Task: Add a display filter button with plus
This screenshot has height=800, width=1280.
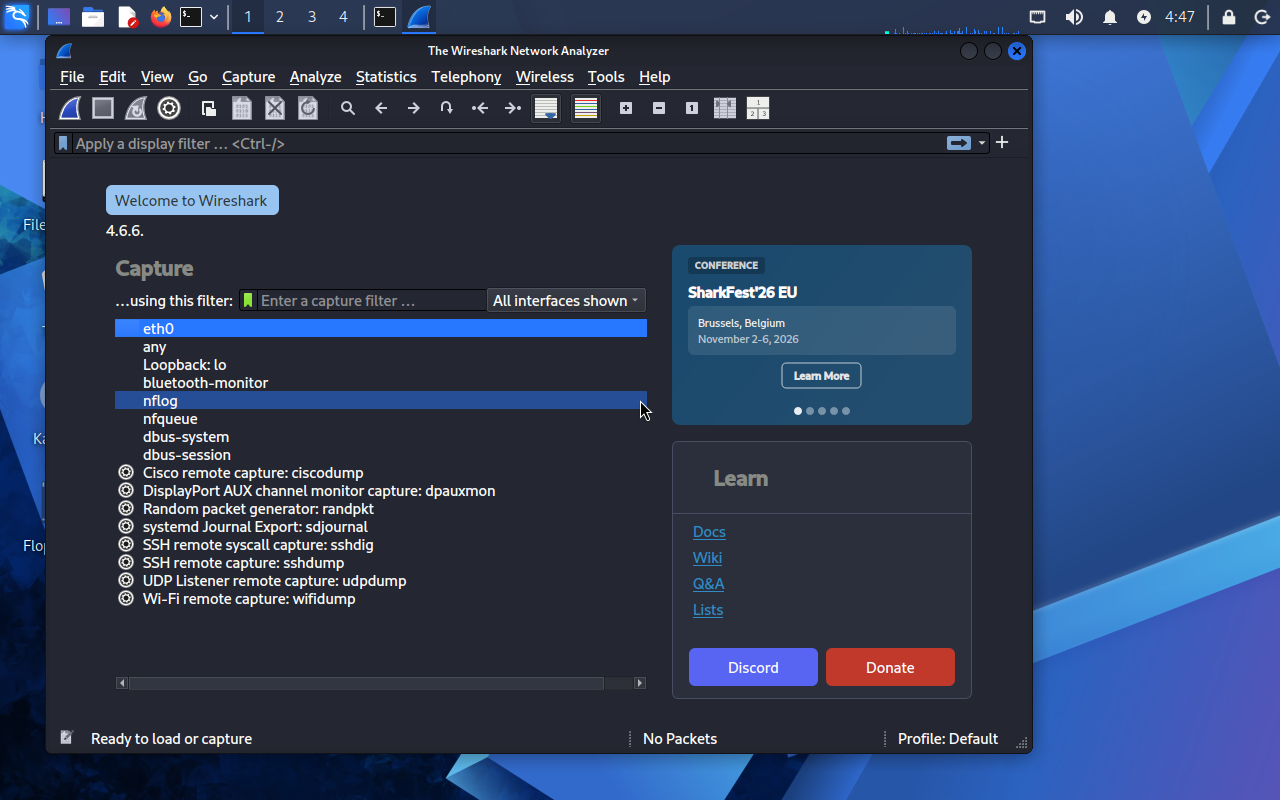Action: 1002,142
